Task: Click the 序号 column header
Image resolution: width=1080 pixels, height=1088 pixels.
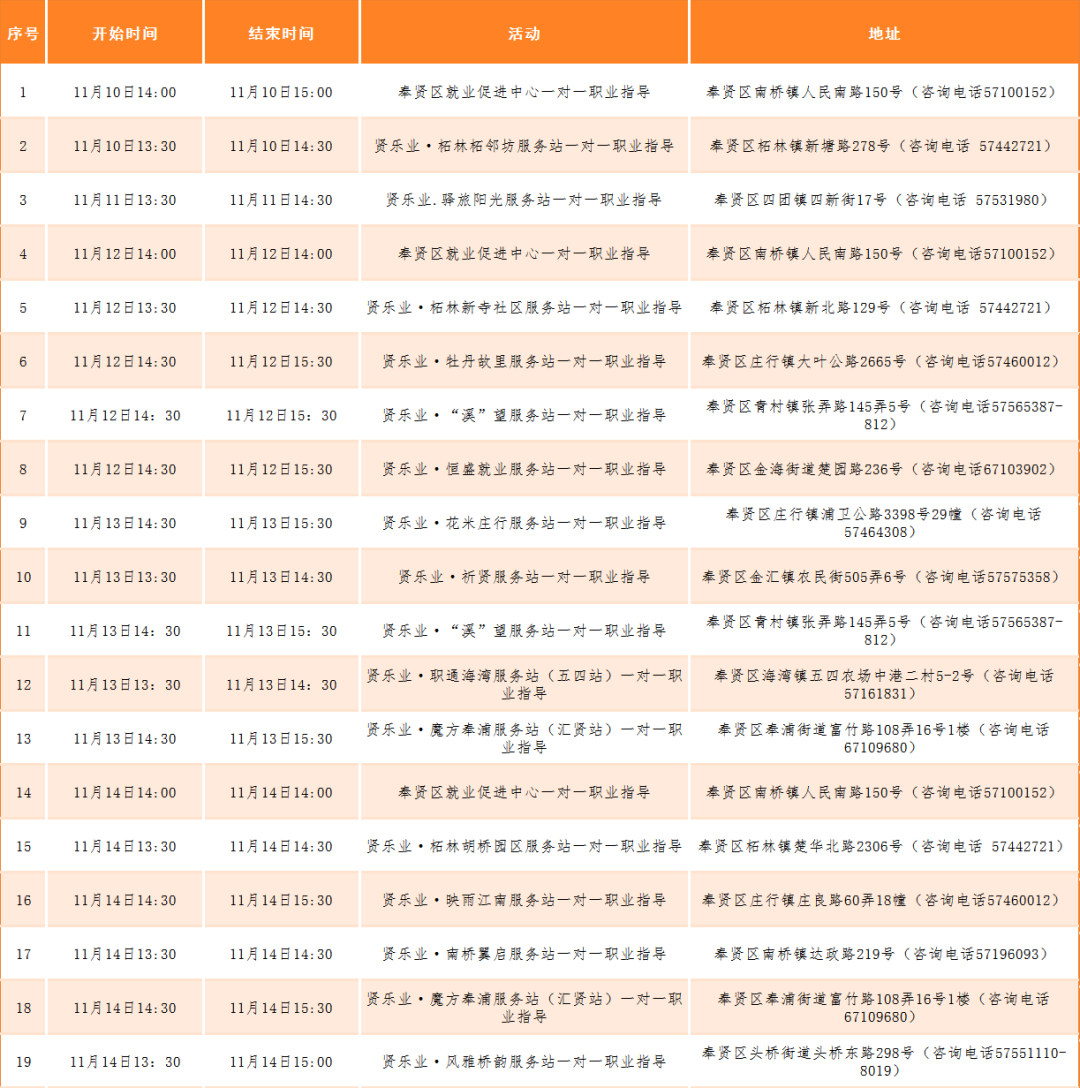Action: coord(23,33)
